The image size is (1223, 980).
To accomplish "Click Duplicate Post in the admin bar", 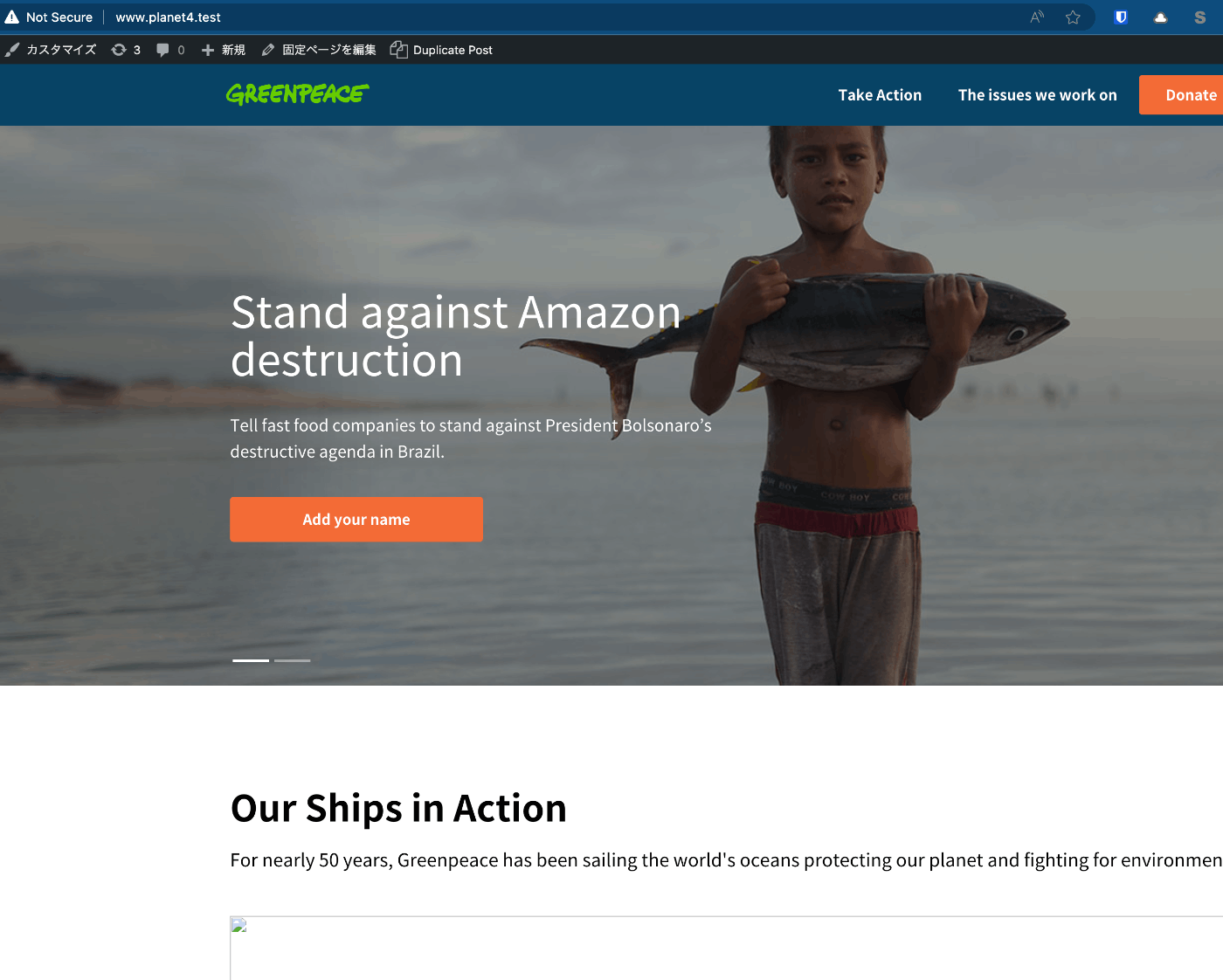I will click(441, 50).
